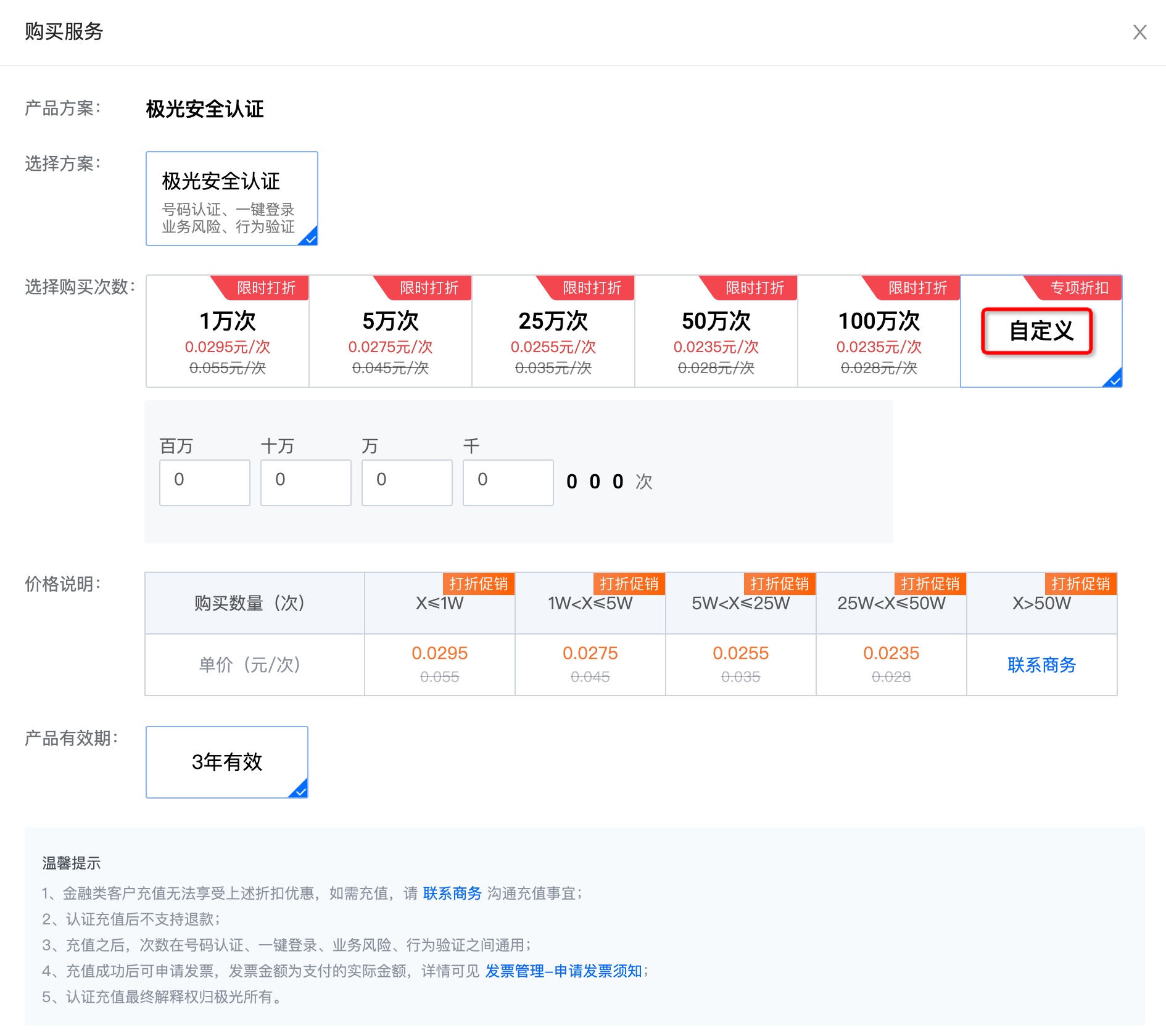Click 限时打折 badge on 25万次 card
This screenshot has width=1166, height=1036.
586,287
